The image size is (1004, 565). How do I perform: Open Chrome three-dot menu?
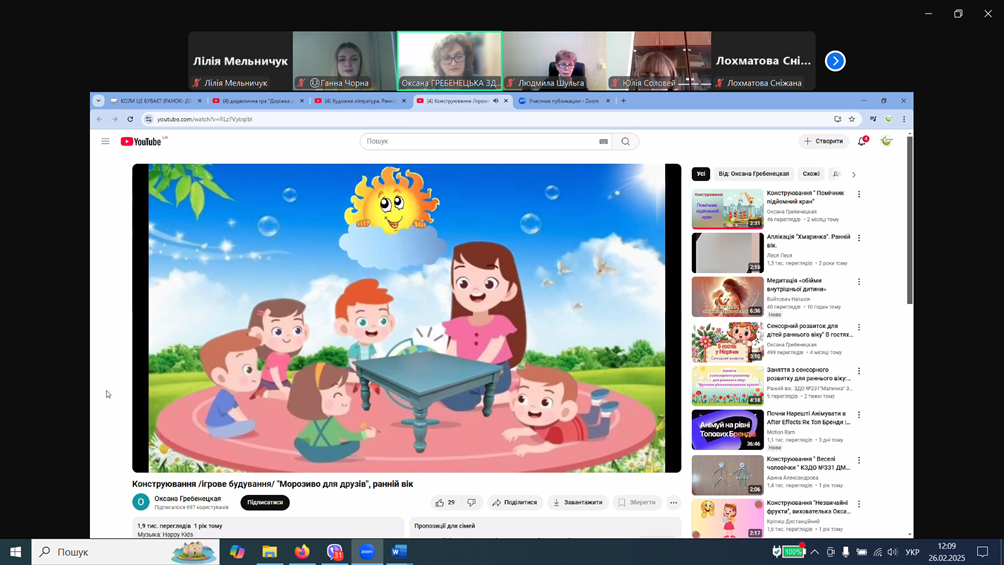pos(904,119)
